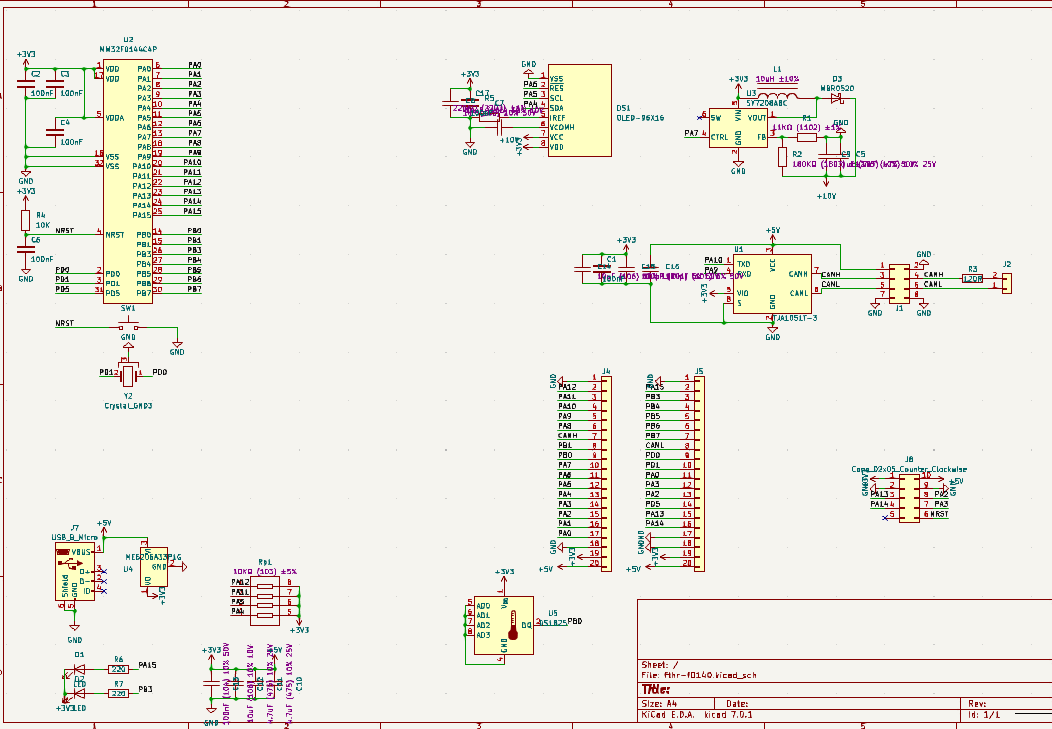The height and width of the screenshot is (729, 1052).
Task: Click the DS1 OLED display symbol
Action: click(x=580, y=111)
